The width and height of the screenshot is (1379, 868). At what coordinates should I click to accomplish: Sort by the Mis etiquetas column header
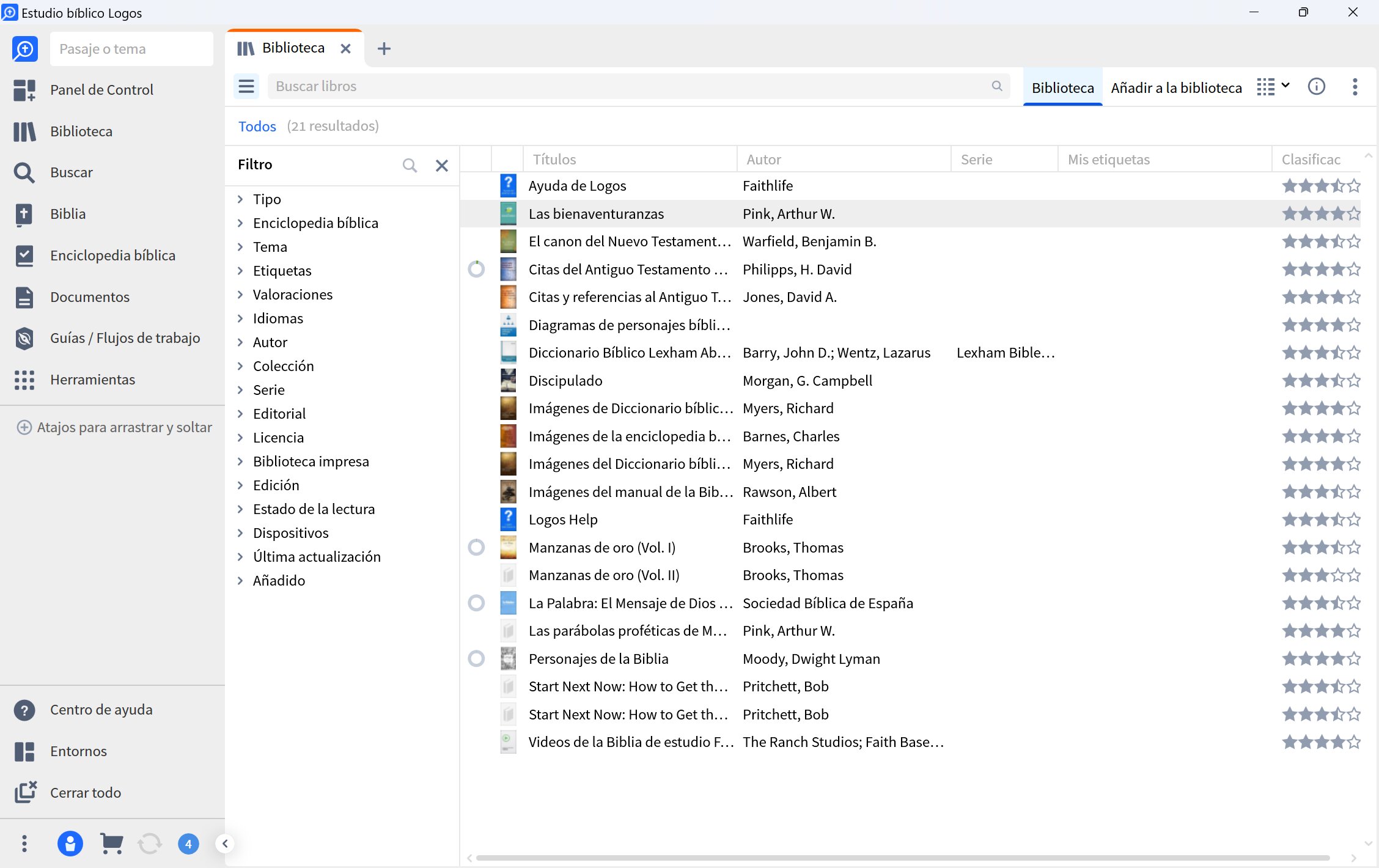[1164, 160]
